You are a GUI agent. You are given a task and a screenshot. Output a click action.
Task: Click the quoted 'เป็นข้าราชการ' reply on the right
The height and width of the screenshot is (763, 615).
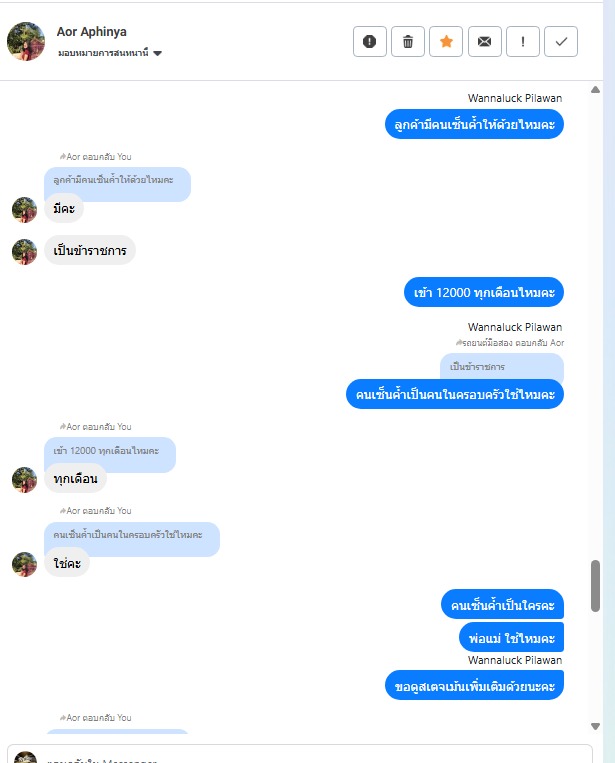(x=502, y=366)
